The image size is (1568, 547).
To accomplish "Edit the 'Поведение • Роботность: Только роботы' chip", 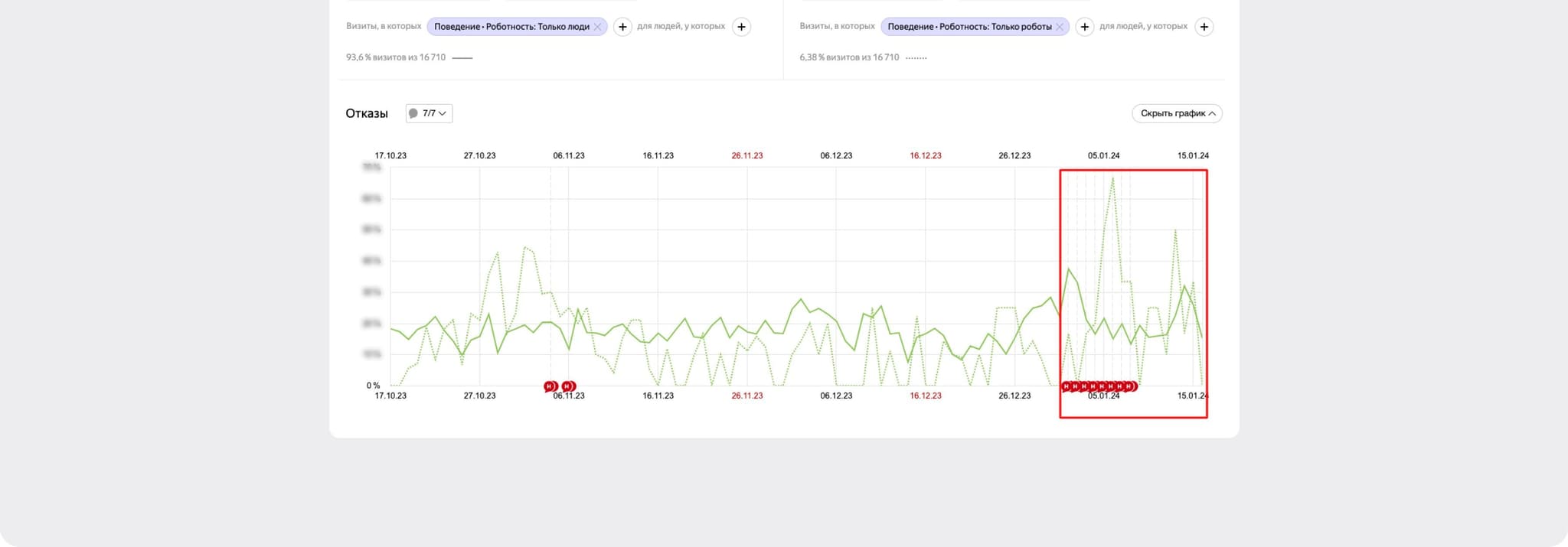I will tap(969, 27).
